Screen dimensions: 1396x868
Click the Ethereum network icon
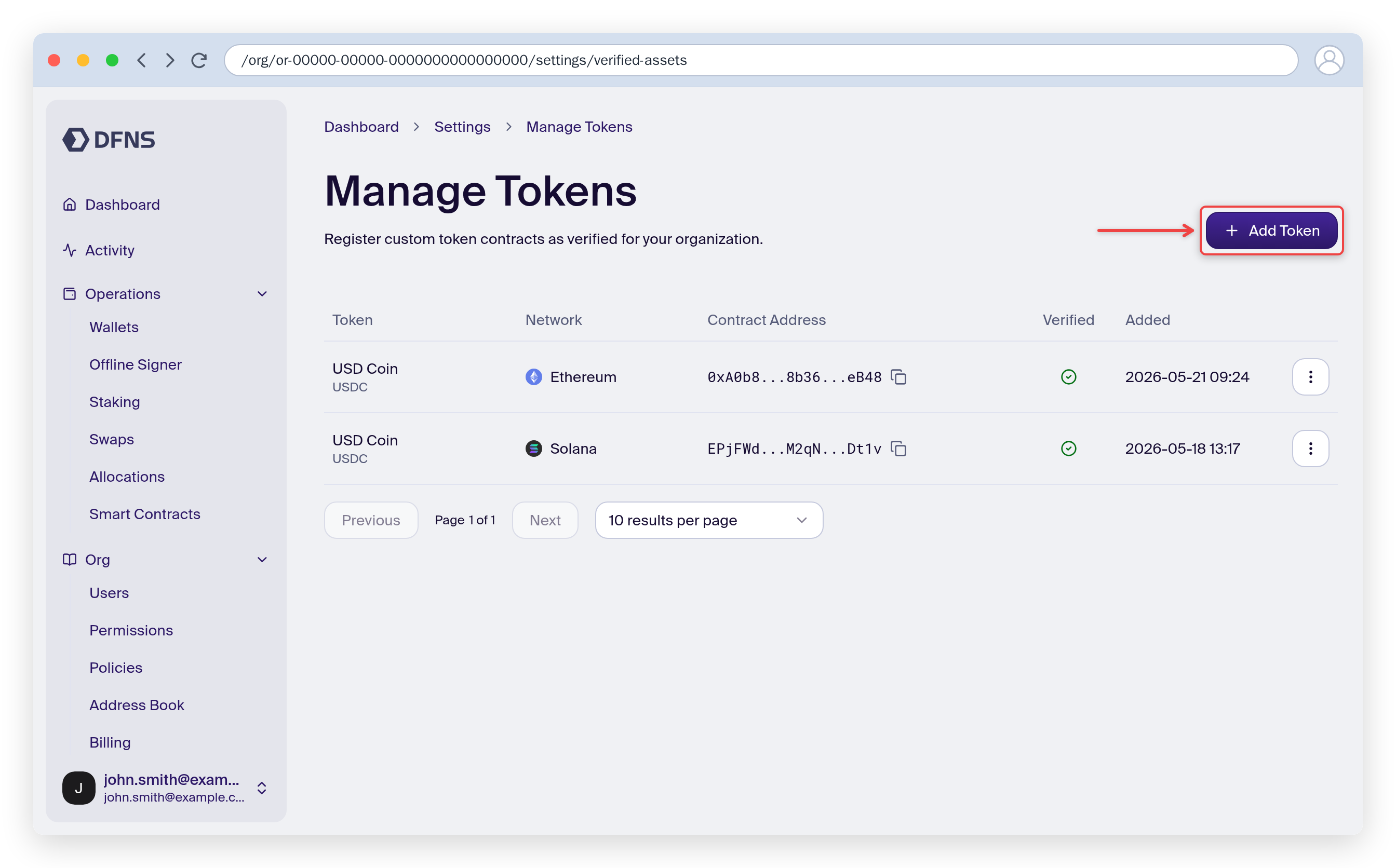[533, 376]
